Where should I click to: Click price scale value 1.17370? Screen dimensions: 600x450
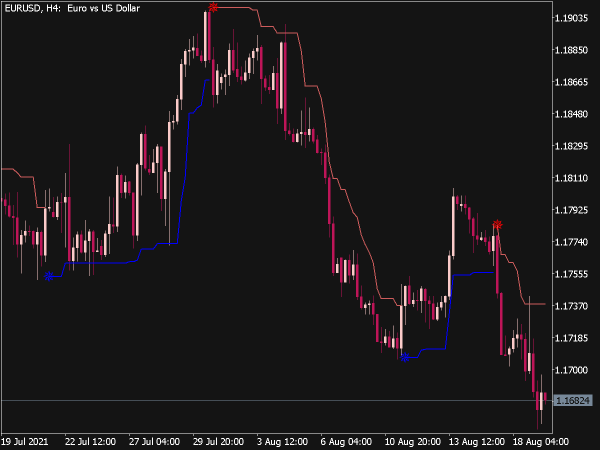coord(571,306)
